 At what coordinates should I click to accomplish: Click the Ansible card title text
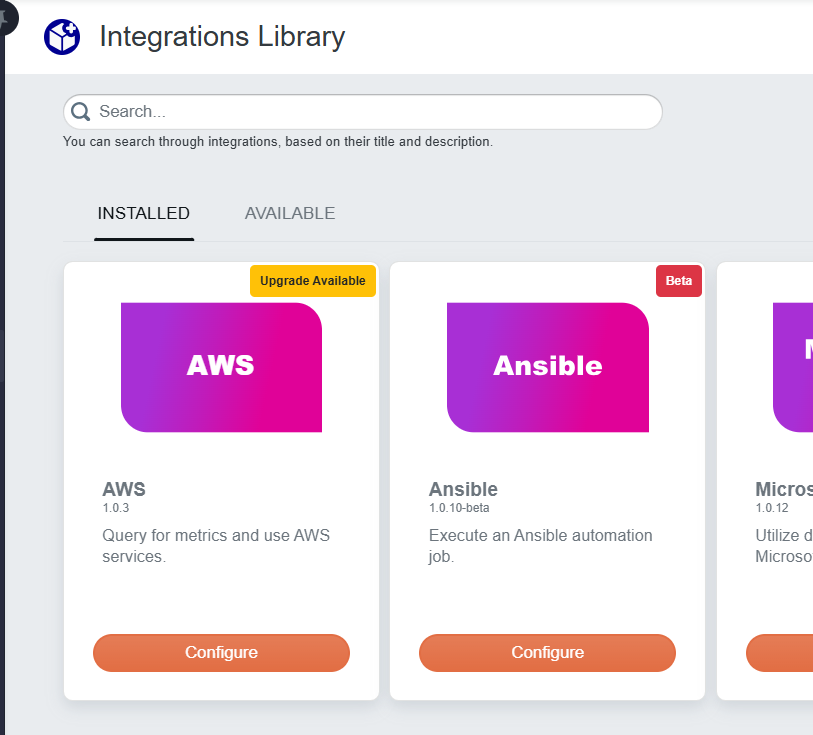[x=463, y=489]
